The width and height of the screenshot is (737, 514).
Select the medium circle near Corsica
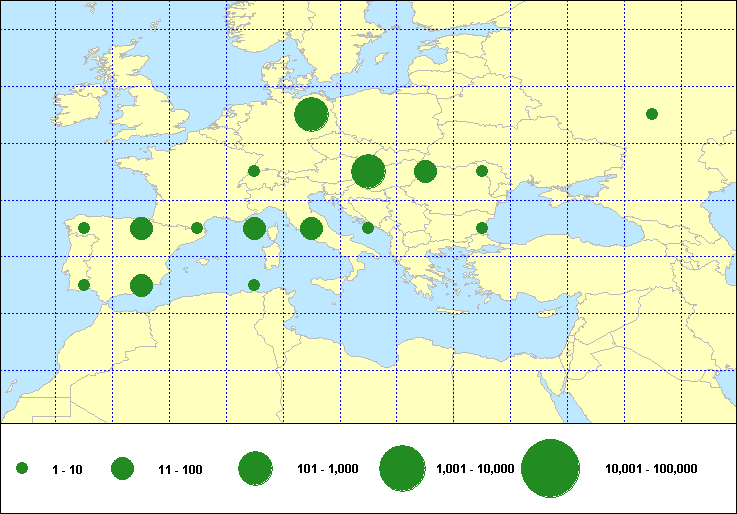tap(254, 229)
